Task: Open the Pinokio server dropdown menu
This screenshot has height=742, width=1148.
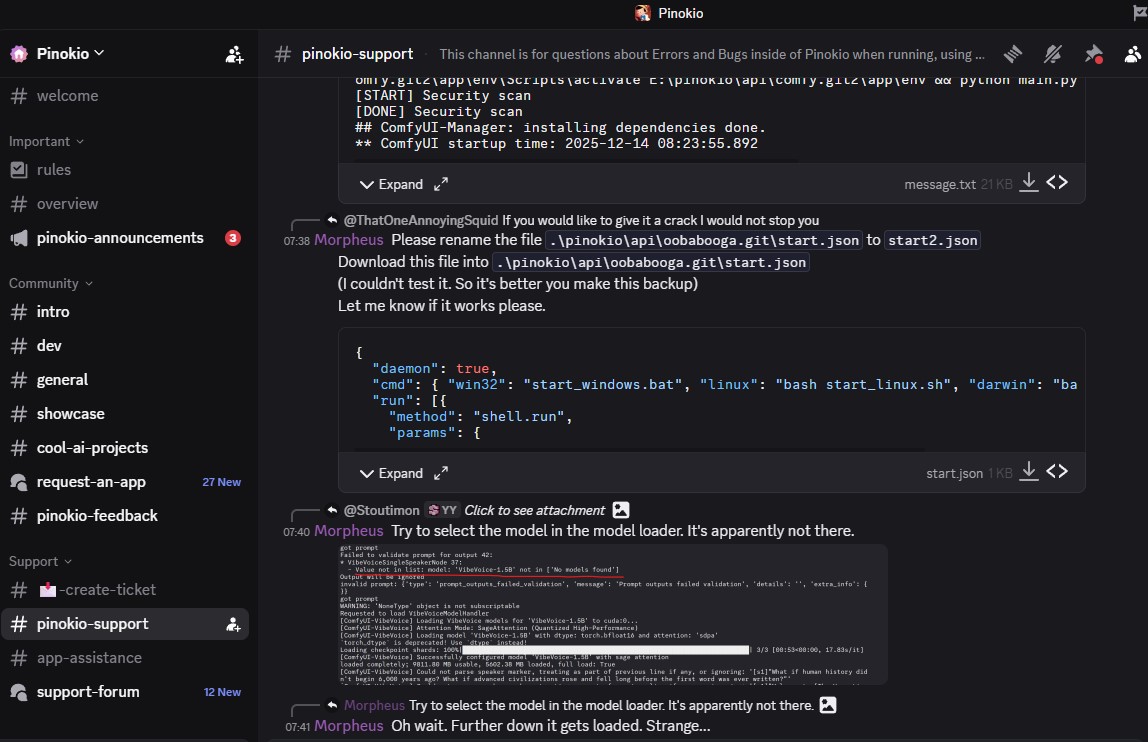Action: pos(70,54)
